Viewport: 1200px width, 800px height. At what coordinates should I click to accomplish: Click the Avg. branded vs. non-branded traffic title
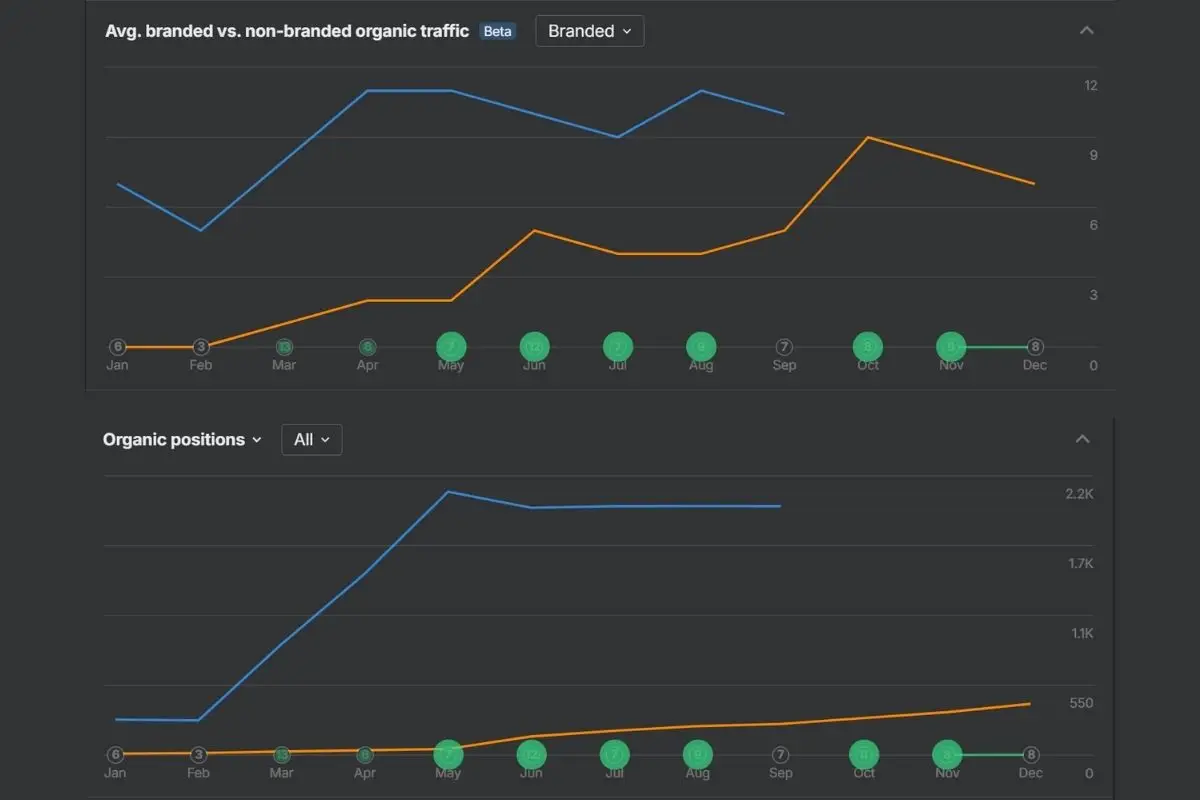(287, 31)
